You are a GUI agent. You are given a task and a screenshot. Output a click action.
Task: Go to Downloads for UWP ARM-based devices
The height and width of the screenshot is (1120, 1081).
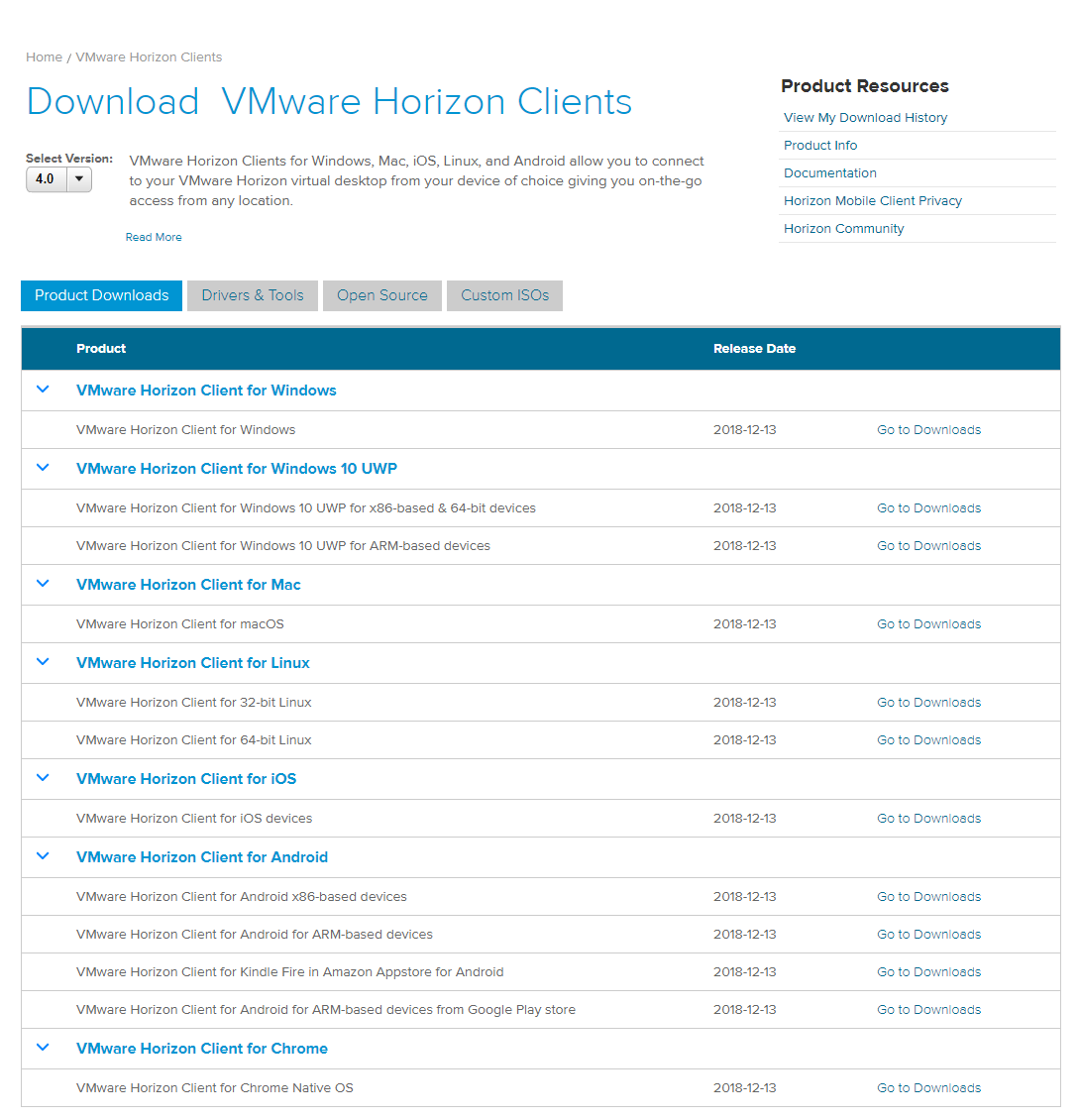tap(929, 546)
